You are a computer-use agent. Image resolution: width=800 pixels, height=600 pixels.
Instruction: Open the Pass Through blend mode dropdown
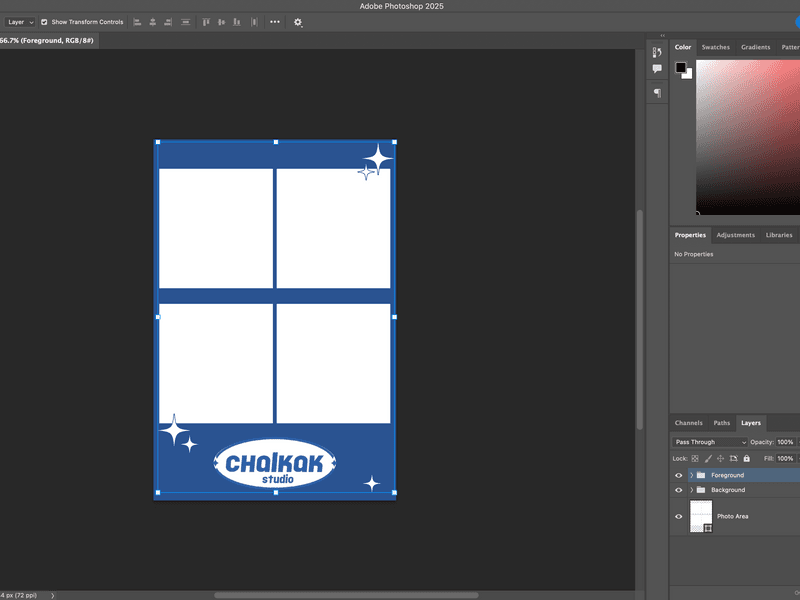(709, 442)
